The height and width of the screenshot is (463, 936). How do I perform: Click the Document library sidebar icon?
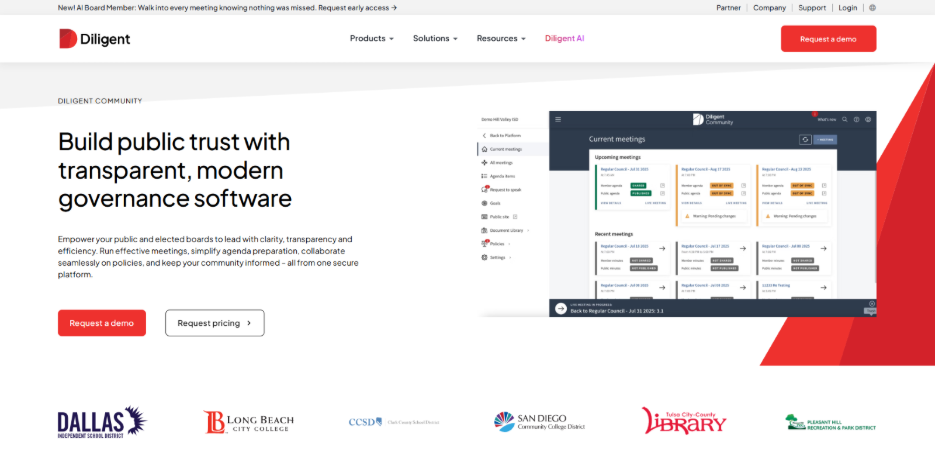(x=484, y=230)
